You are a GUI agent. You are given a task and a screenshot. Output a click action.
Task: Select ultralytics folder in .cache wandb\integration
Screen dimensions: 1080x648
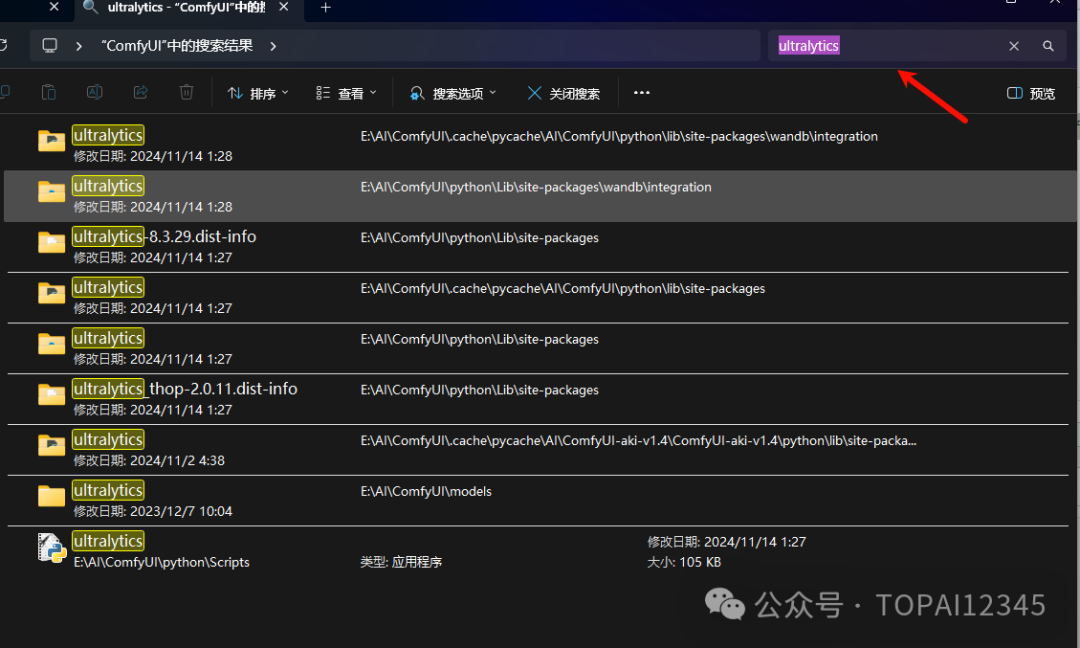tap(541, 145)
